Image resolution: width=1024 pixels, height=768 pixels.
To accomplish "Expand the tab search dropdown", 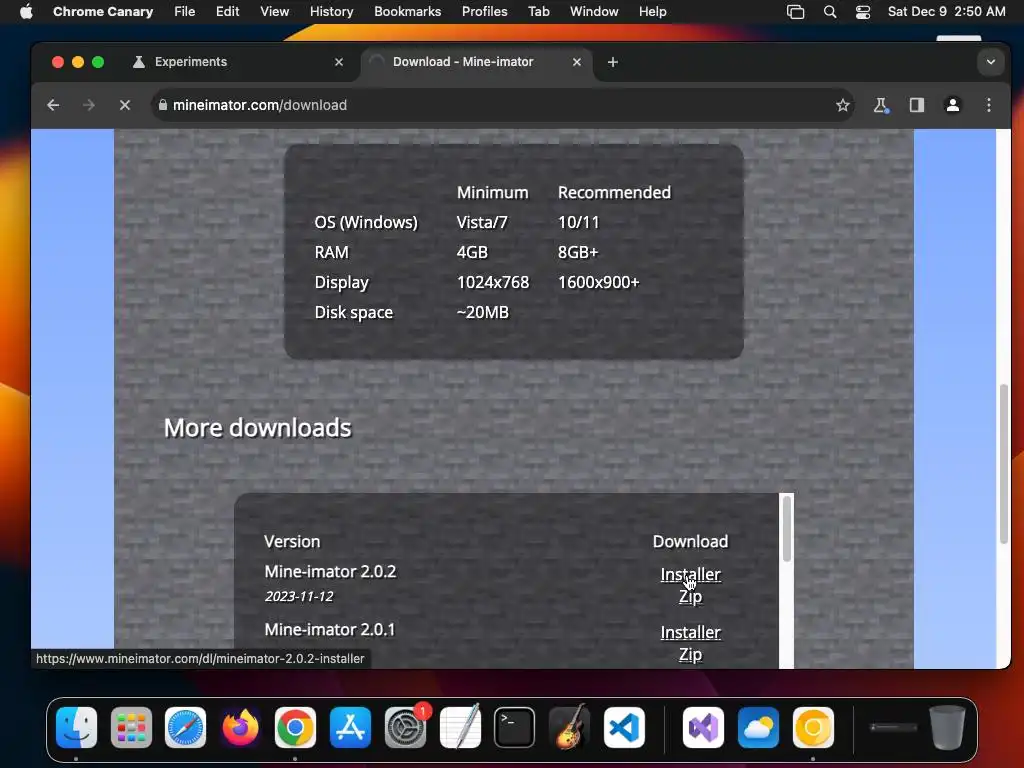I will pos(991,62).
